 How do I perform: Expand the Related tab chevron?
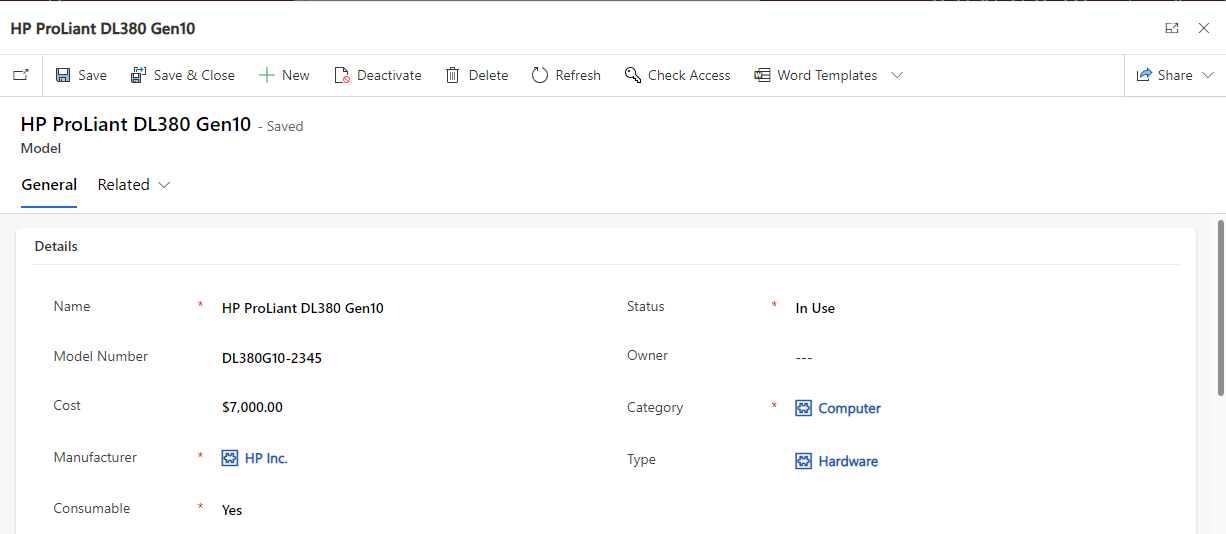pyautogui.click(x=165, y=185)
